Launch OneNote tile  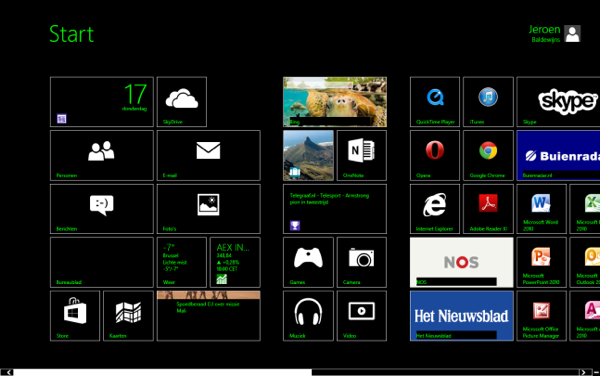pos(362,155)
